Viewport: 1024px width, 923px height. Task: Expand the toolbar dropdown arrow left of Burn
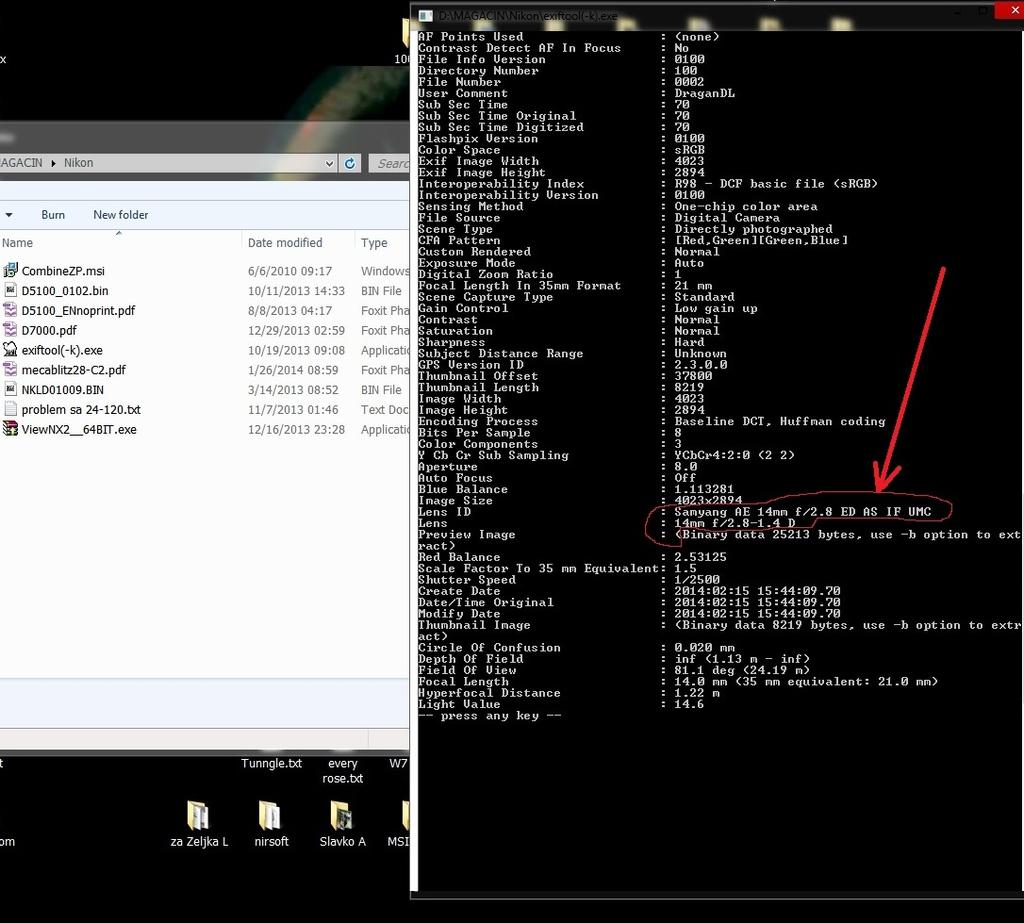[9, 215]
